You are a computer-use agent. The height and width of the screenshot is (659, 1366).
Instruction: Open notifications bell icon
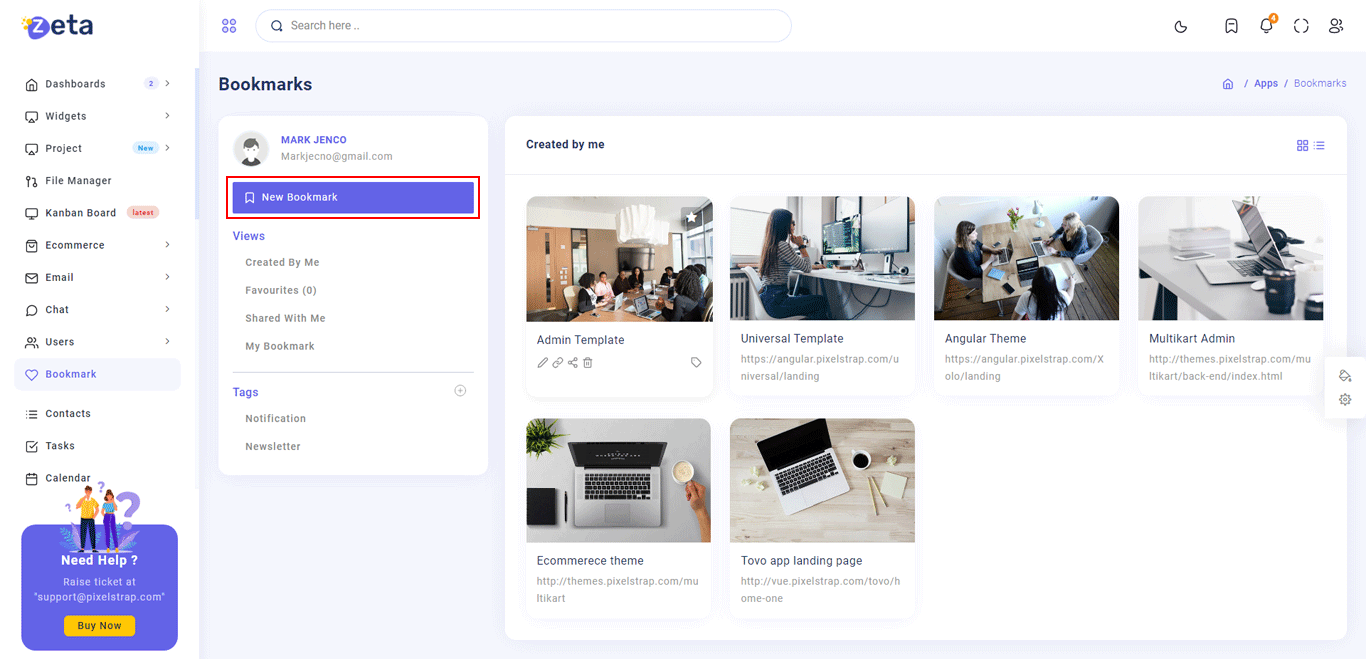coord(1266,26)
